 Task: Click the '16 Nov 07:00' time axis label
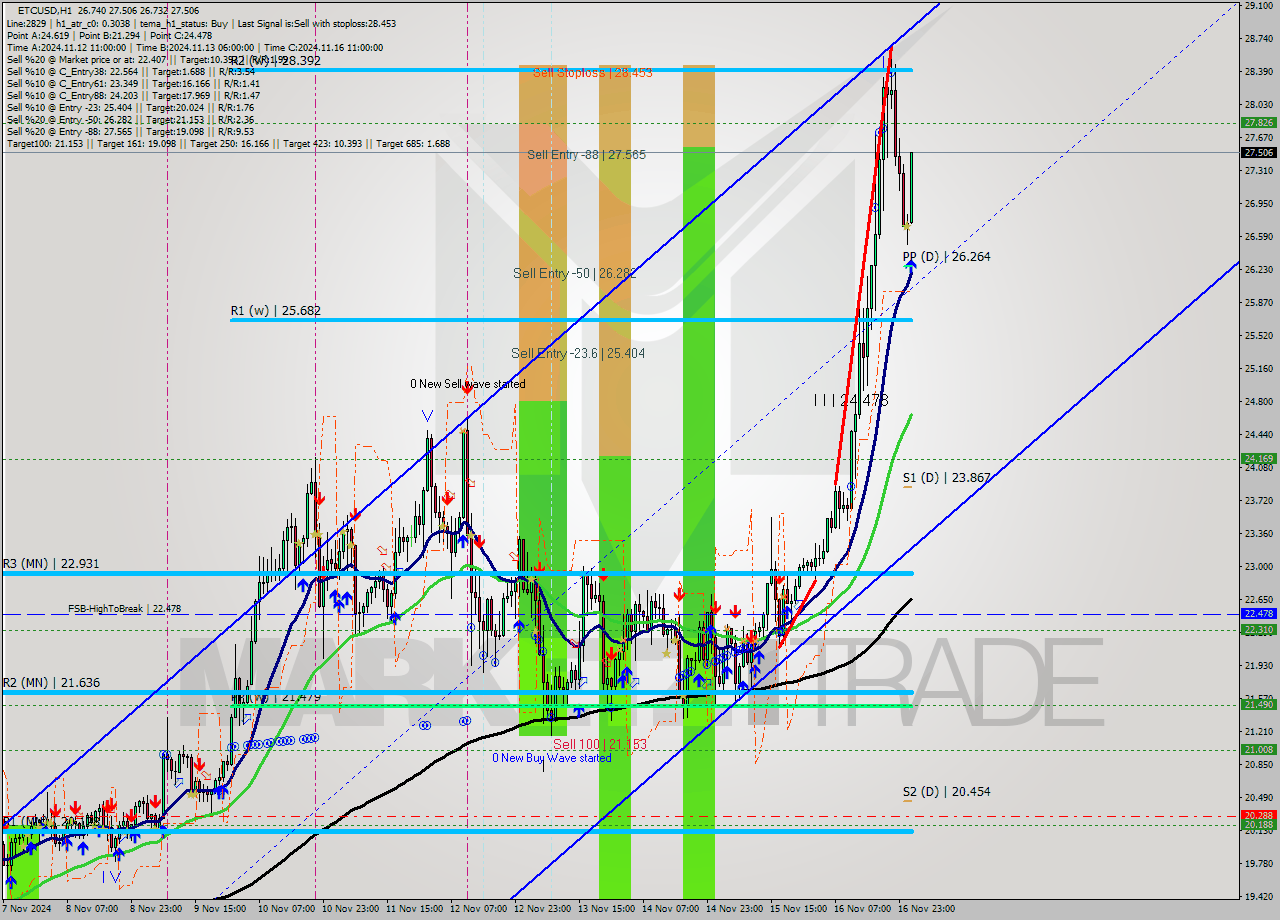tap(862, 909)
